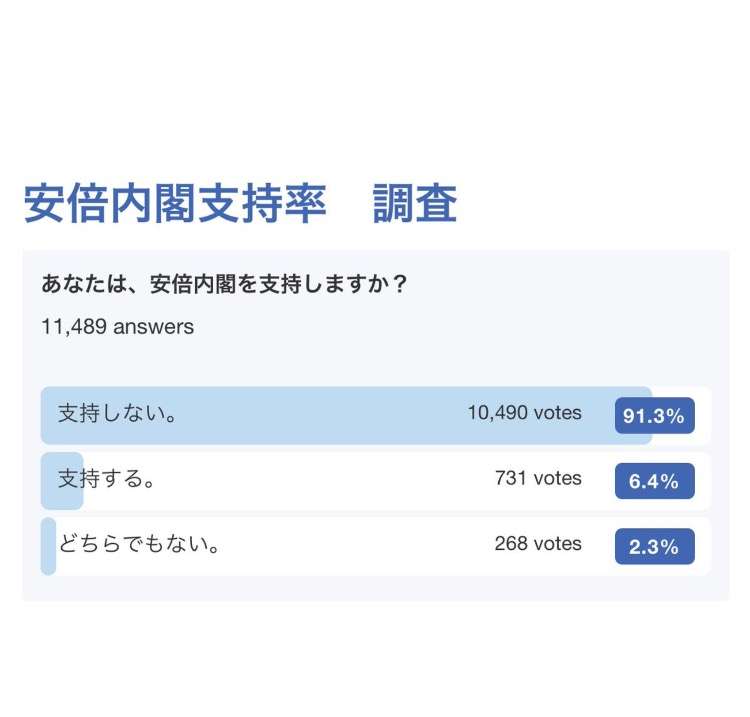Click the 11,489 answers count
The height and width of the screenshot is (717, 750).
(118, 327)
